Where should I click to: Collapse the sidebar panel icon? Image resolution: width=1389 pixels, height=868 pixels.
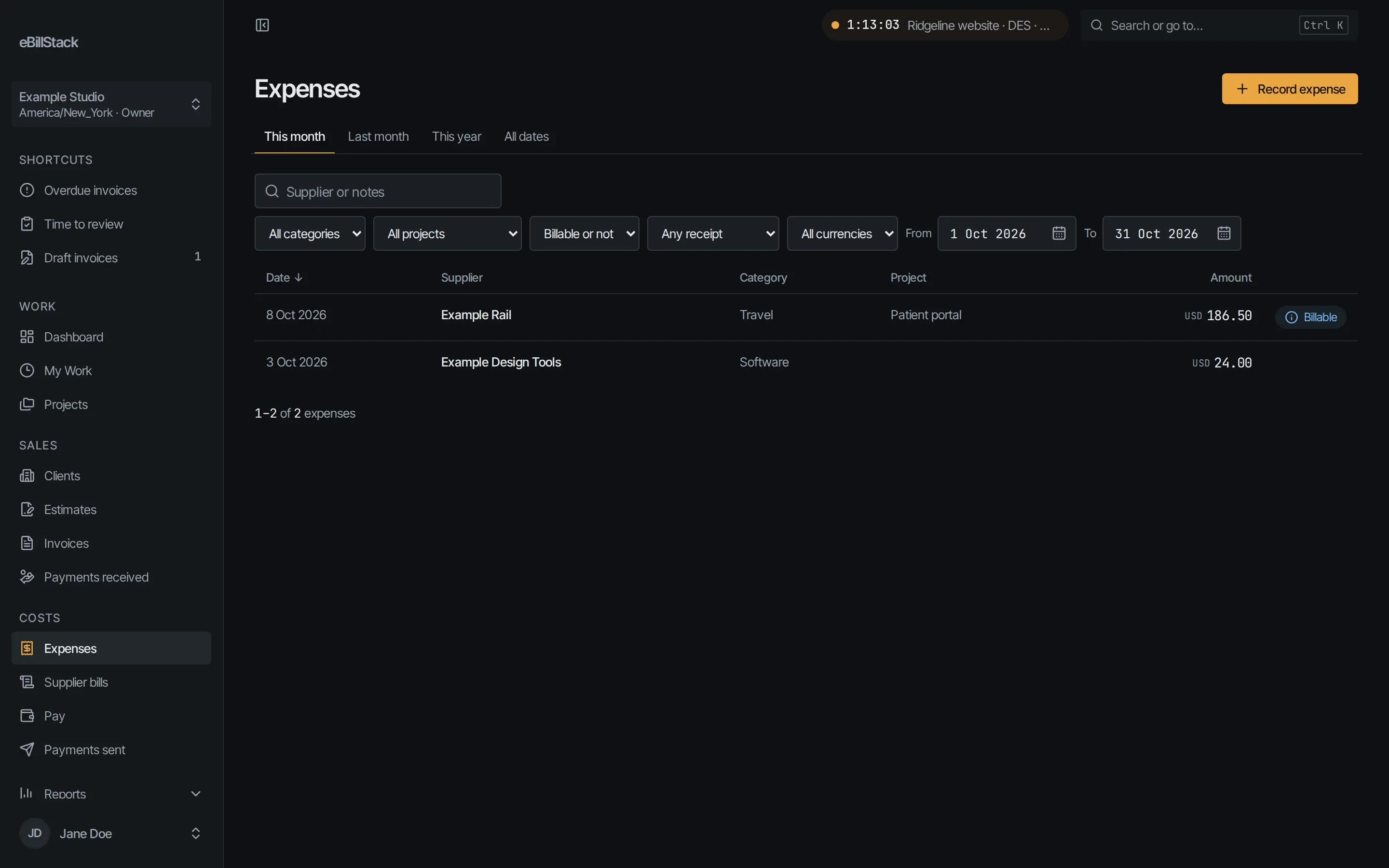(262, 25)
